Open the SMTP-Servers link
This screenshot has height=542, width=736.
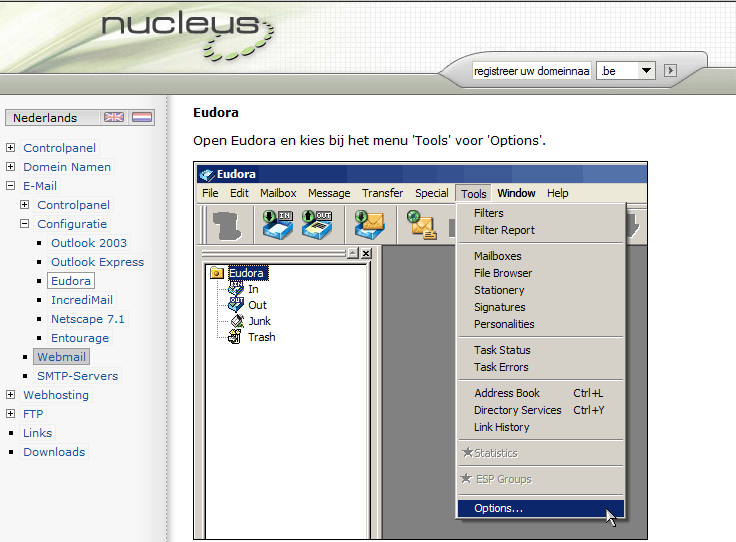77,376
